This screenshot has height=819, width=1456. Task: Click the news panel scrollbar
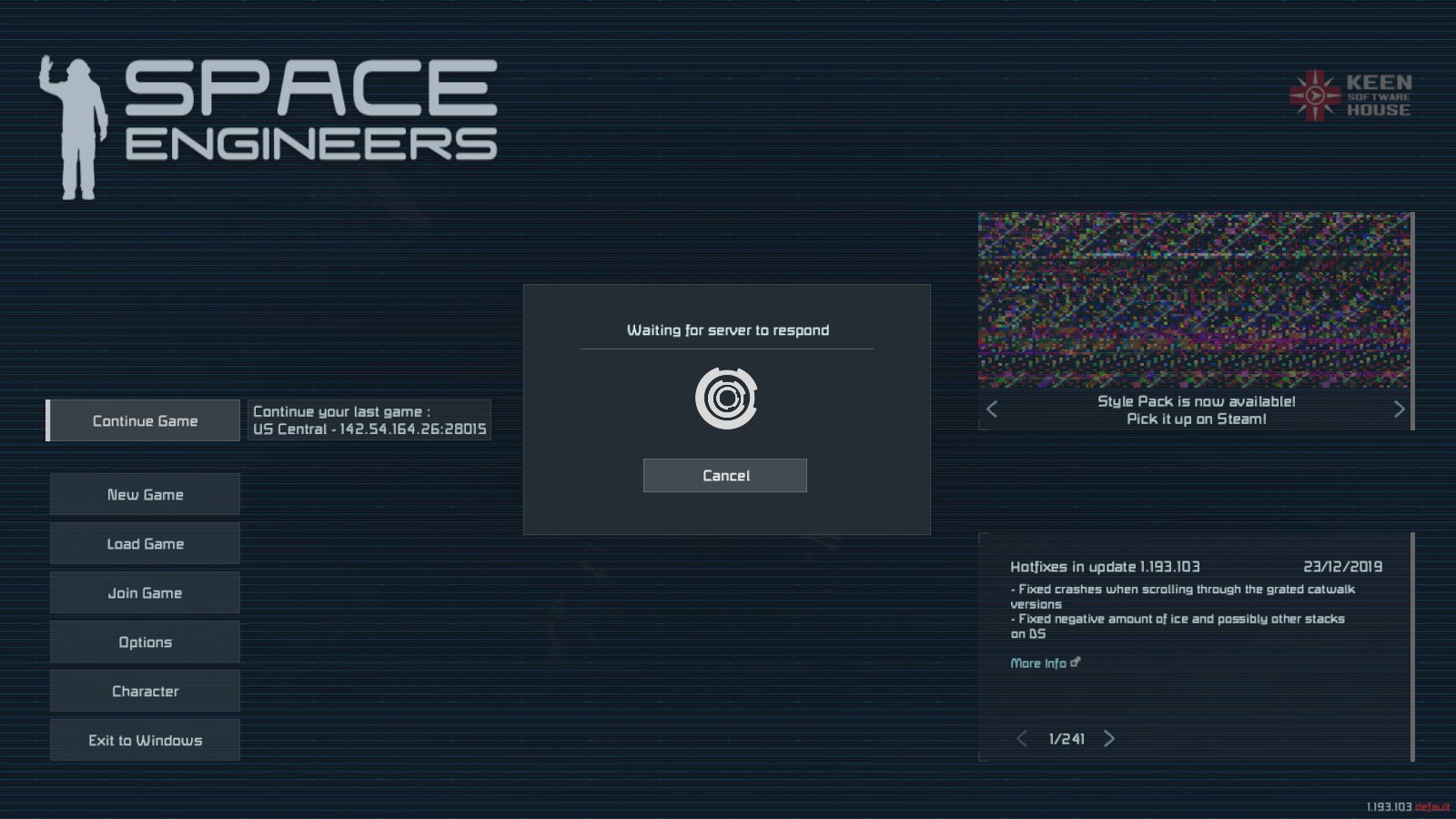(x=1412, y=646)
